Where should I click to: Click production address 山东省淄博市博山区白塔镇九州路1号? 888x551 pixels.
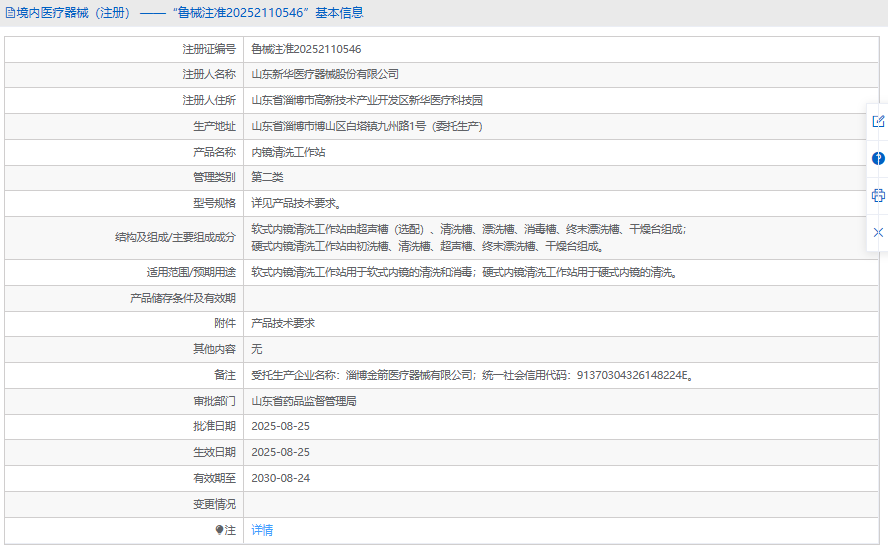point(367,126)
